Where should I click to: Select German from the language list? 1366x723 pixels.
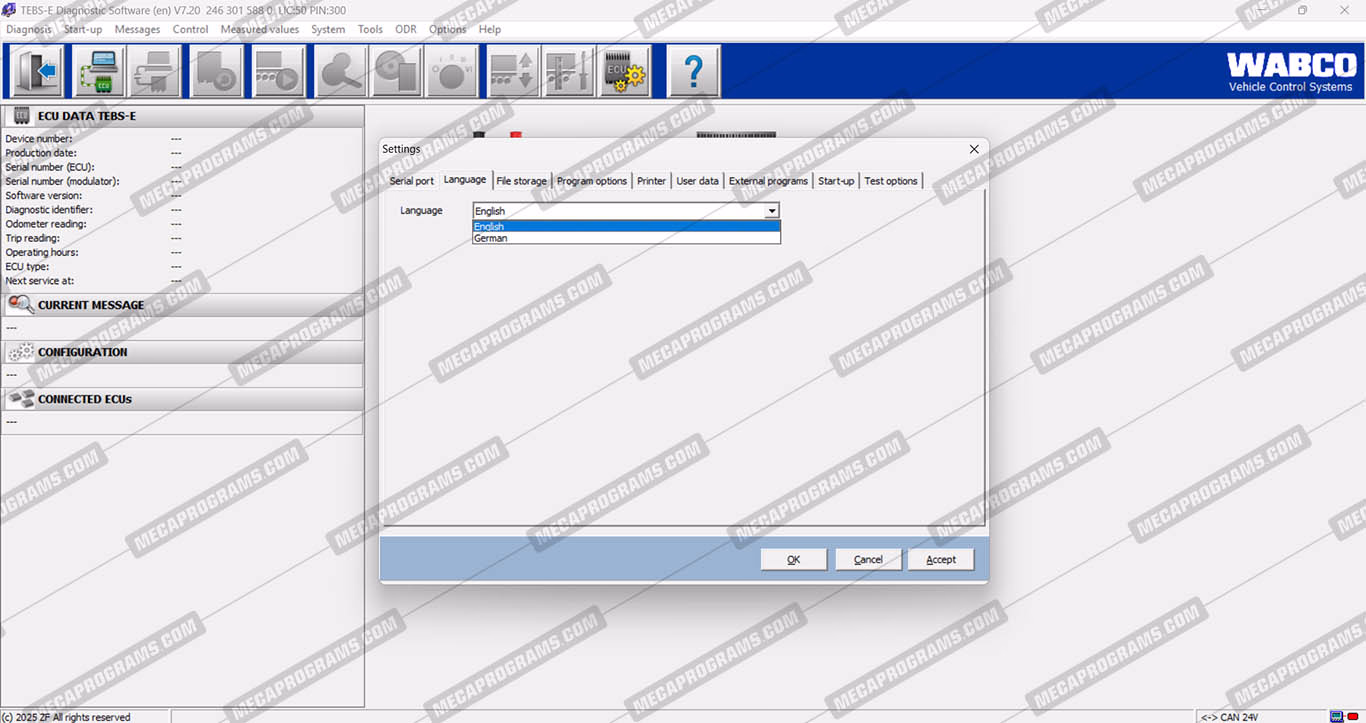coord(491,239)
